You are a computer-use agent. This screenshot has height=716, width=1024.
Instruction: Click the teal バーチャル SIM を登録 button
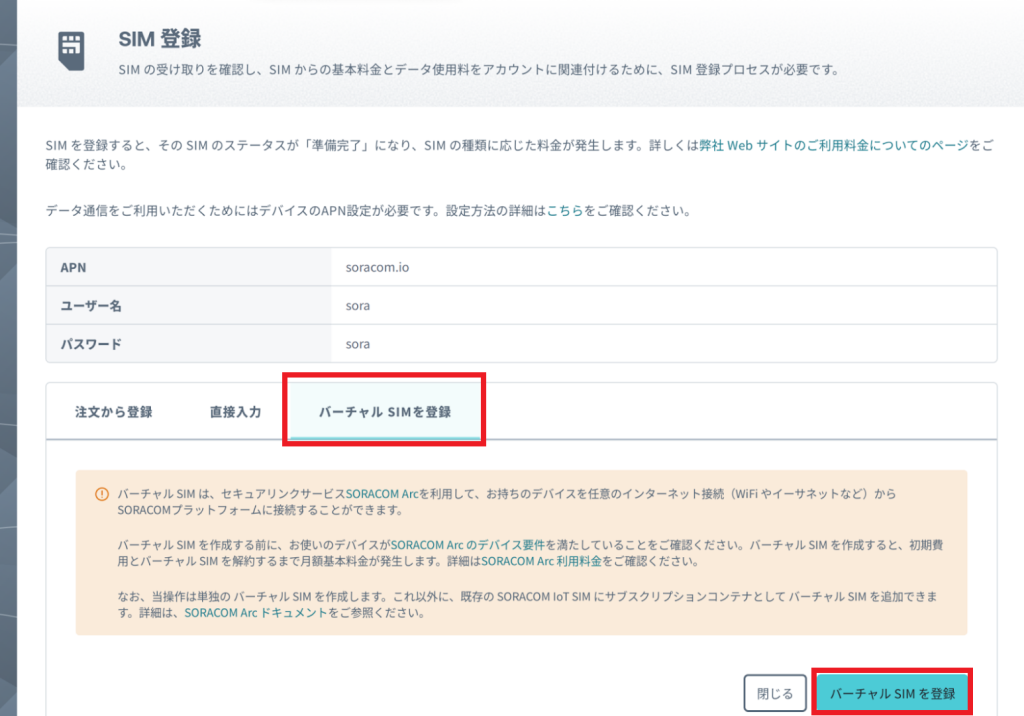(892, 693)
